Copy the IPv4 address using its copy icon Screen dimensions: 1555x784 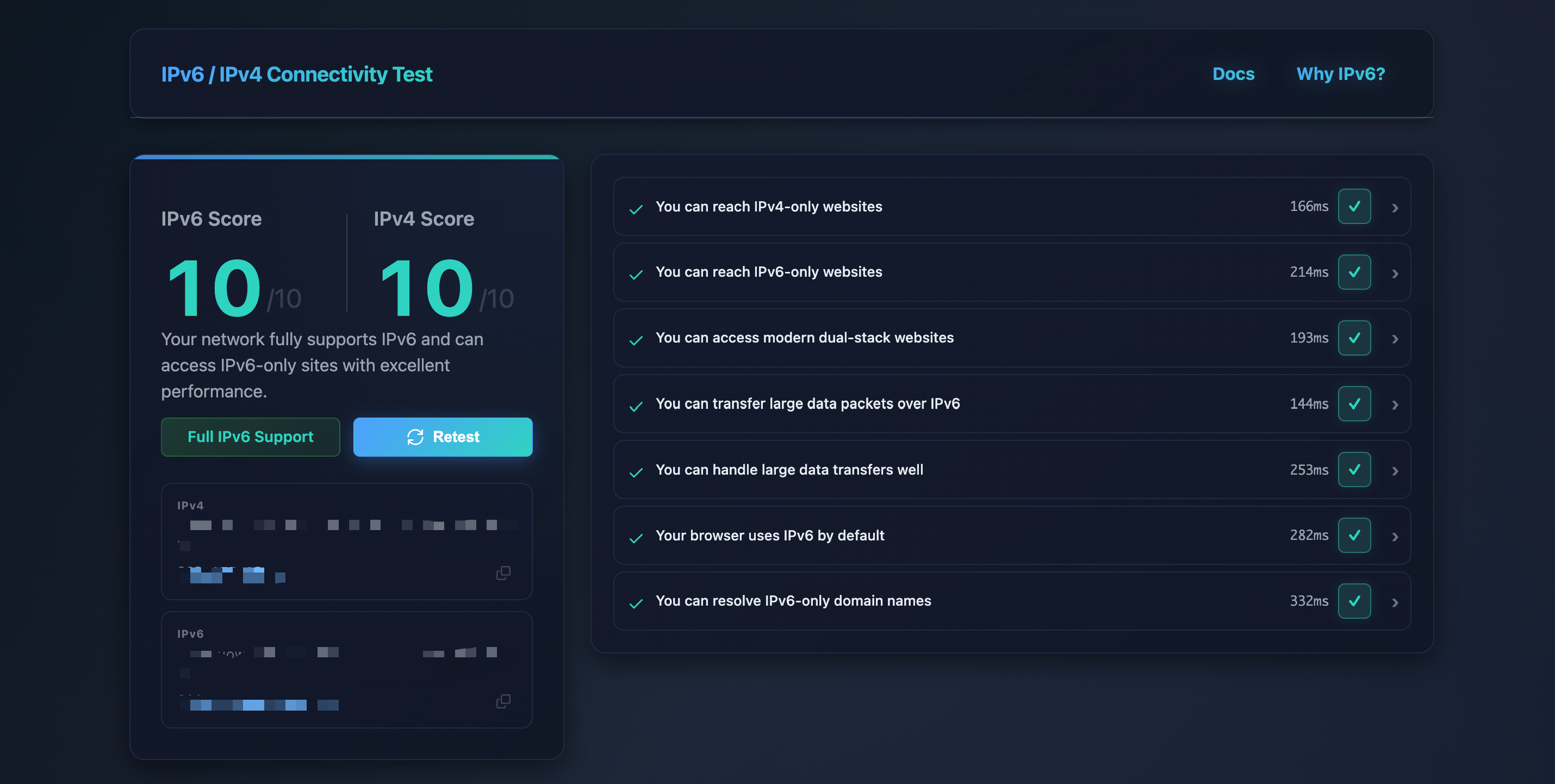[x=503, y=572]
